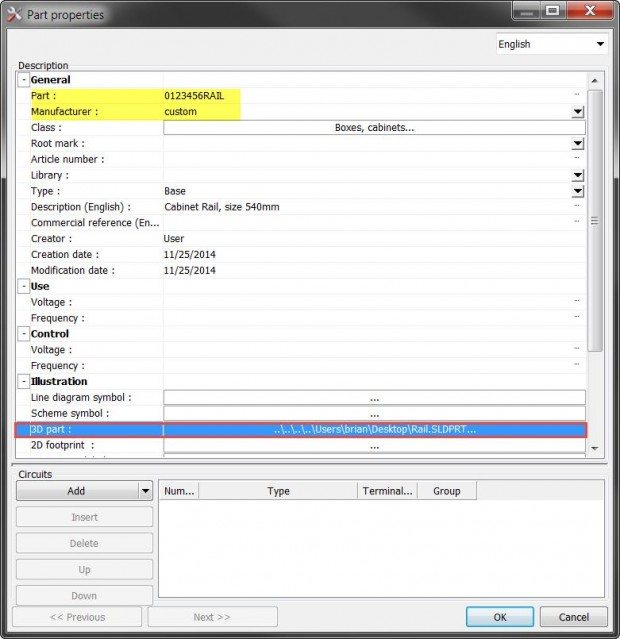The image size is (620, 639).
Task: Open the Manufacturer dropdown arrow
Action: tap(577, 112)
